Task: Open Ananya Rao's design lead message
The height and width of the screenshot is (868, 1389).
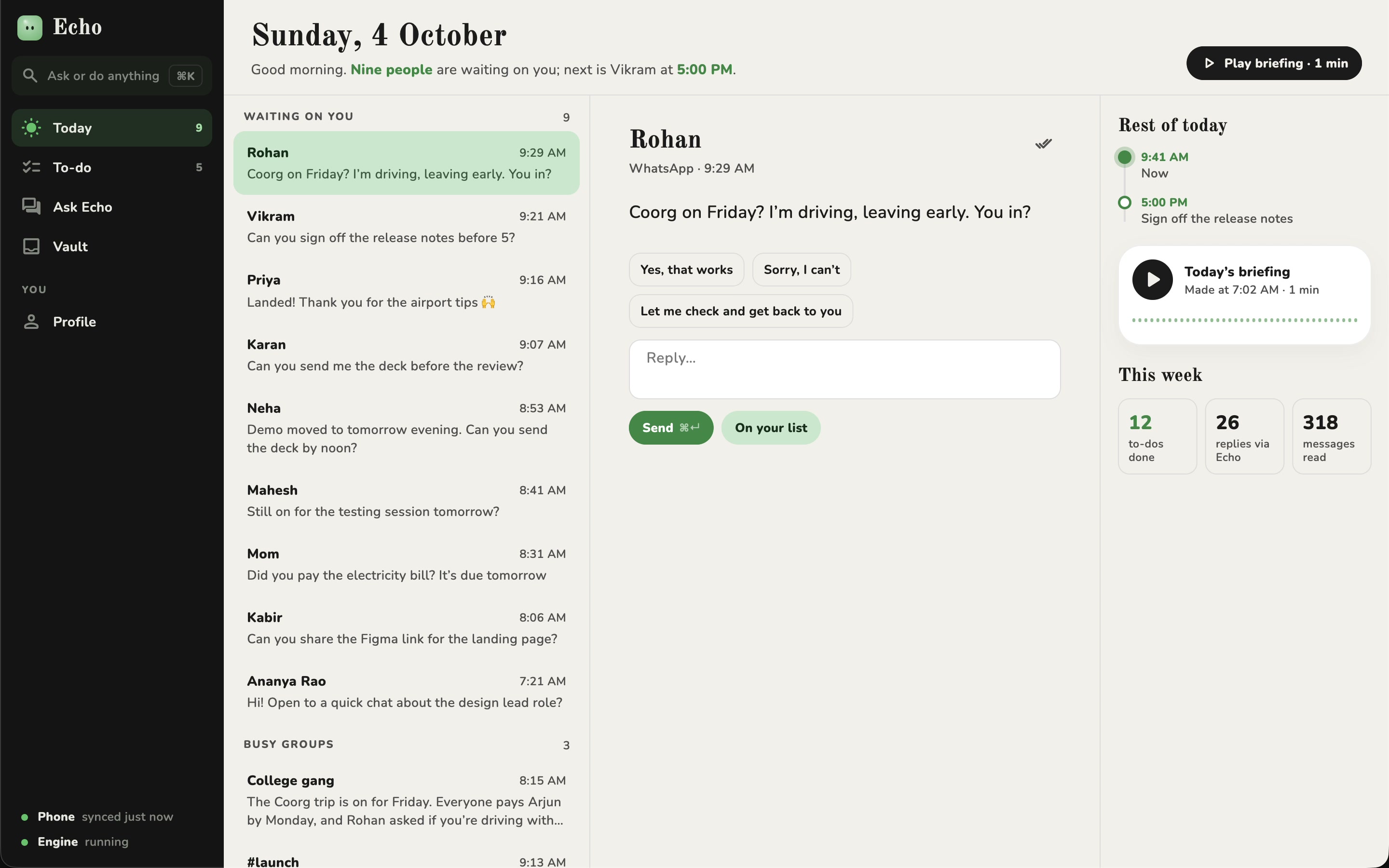Action: tap(407, 692)
